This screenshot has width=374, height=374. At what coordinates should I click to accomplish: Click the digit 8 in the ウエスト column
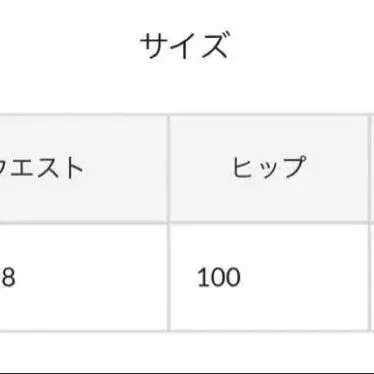click(x=8, y=277)
